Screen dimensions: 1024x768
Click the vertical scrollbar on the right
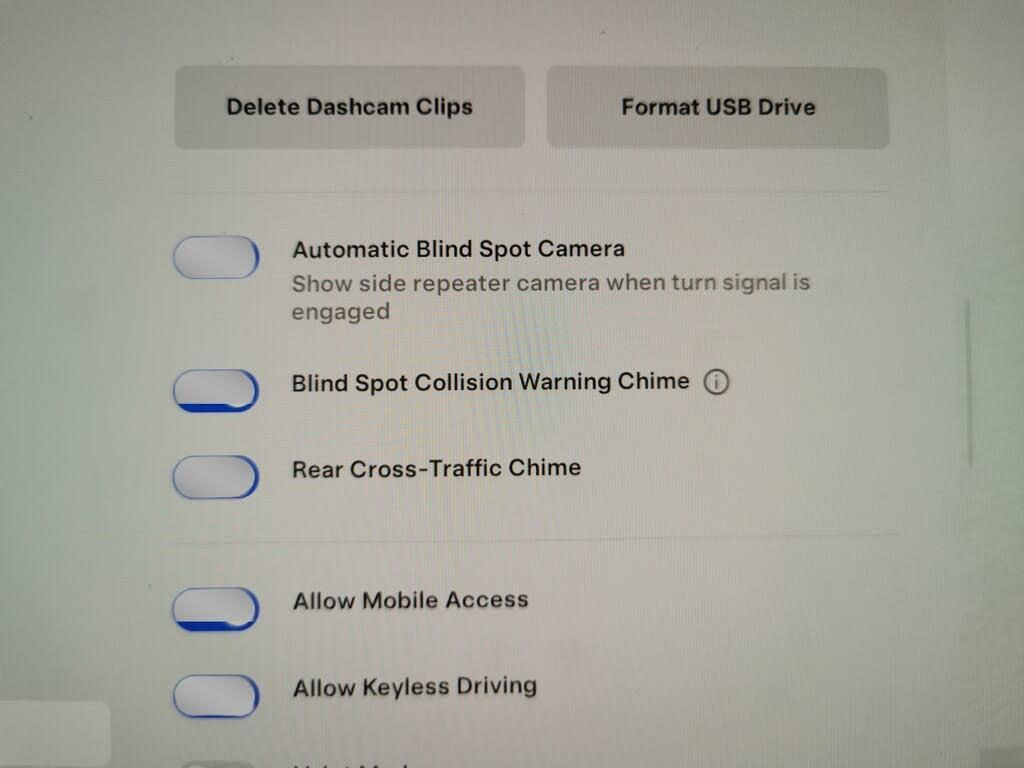point(968,383)
